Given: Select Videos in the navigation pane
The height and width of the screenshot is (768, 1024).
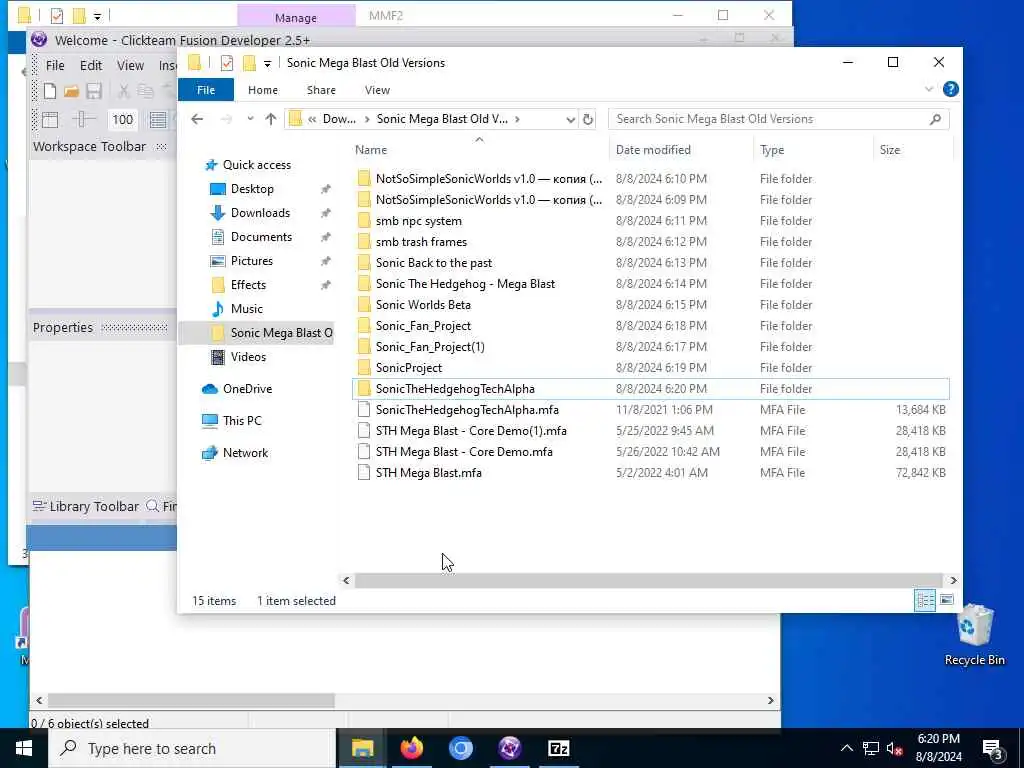Looking at the screenshot, I should (248, 357).
